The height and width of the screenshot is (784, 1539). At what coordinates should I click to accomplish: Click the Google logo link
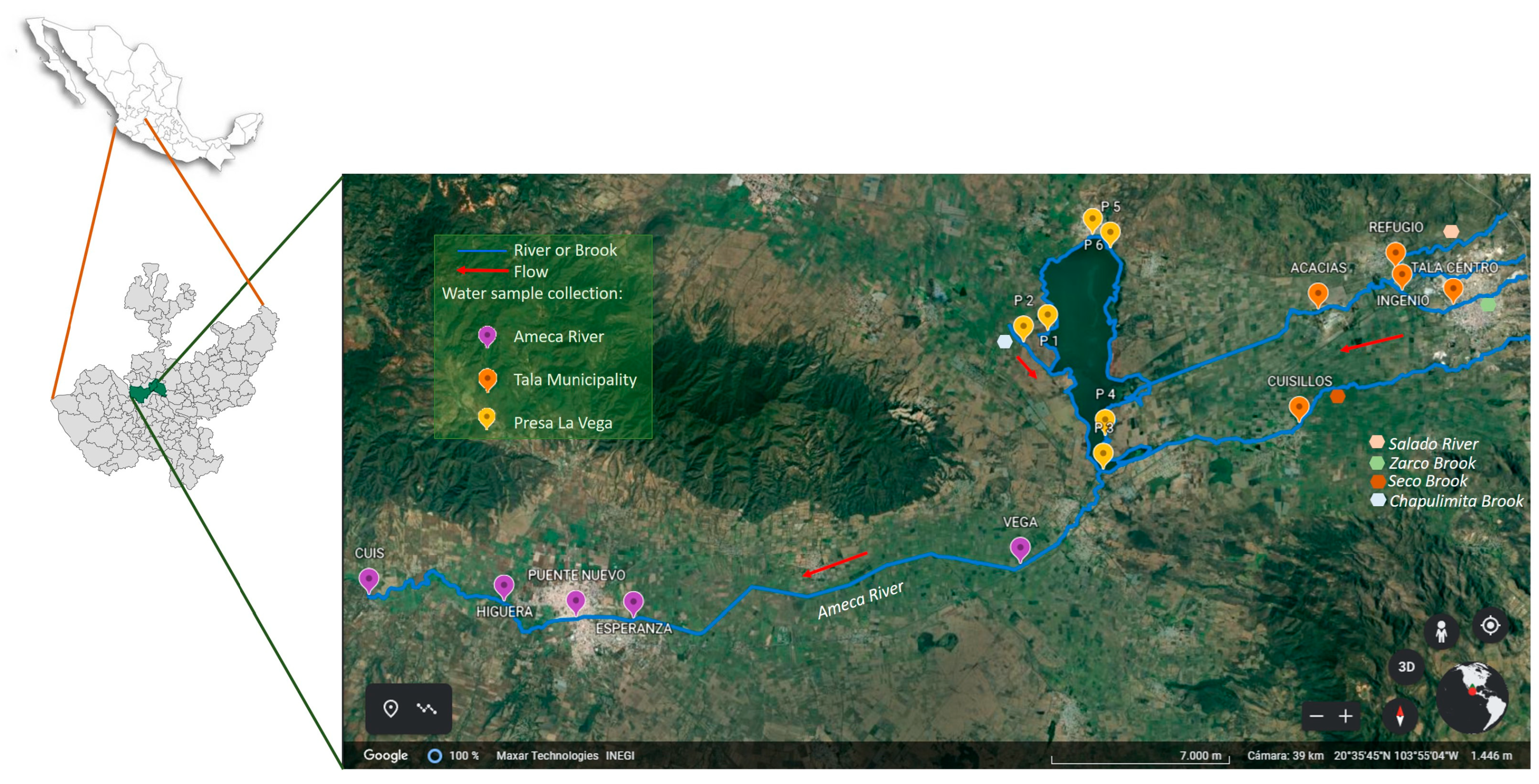[385, 755]
